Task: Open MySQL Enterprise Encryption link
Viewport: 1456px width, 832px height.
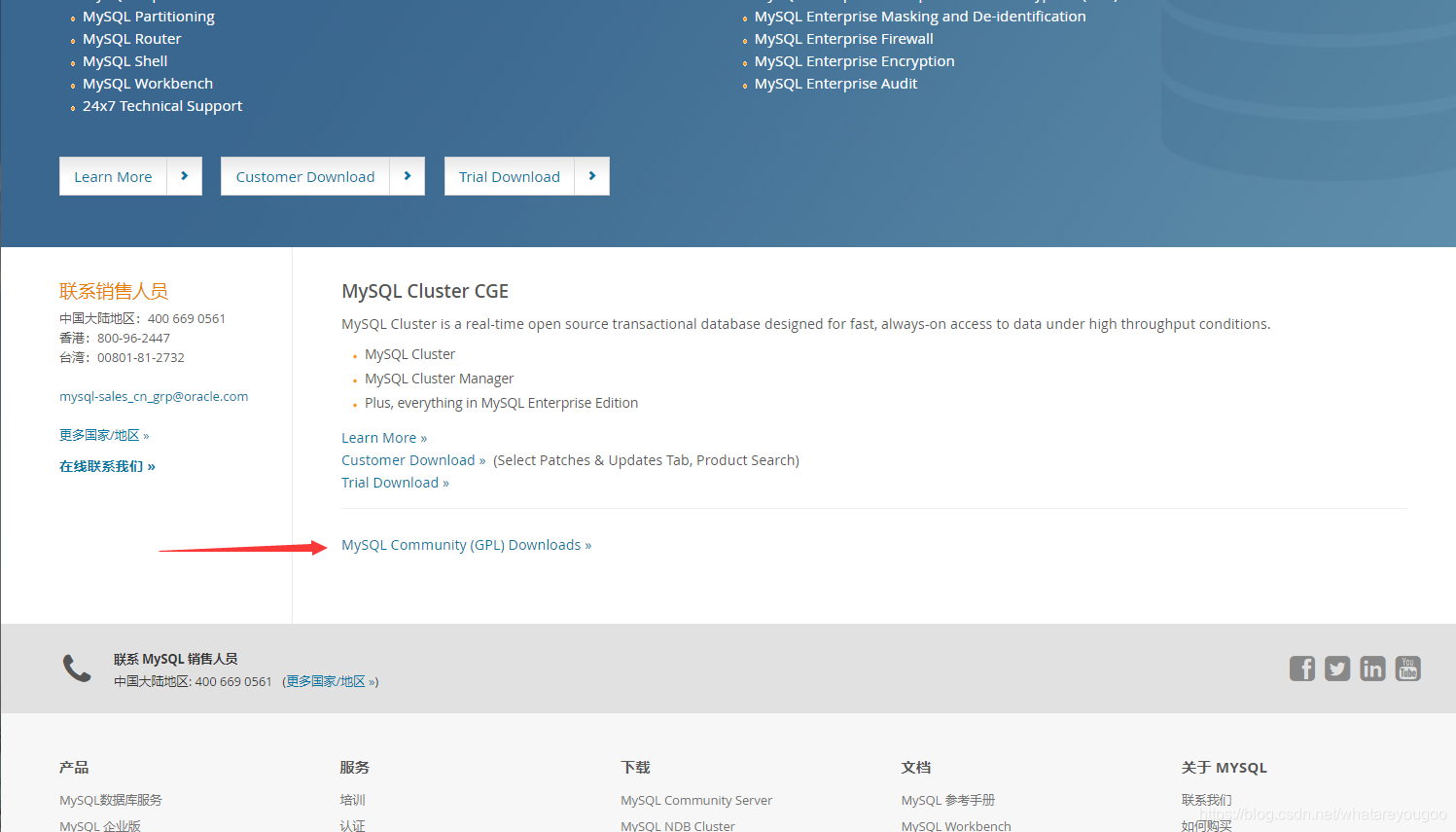Action: [855, 61]
